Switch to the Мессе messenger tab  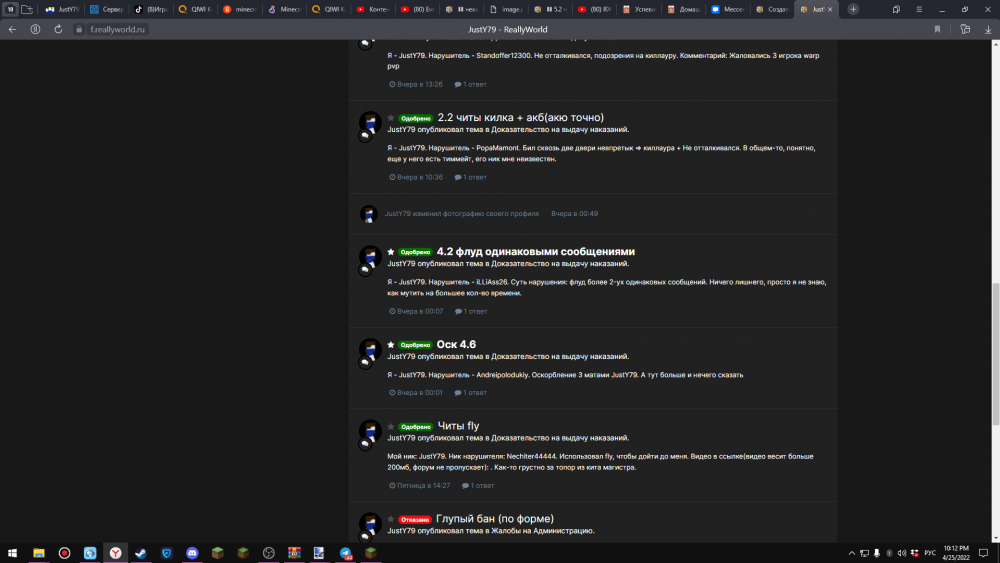pyautogui.click(x=728, y=10)
